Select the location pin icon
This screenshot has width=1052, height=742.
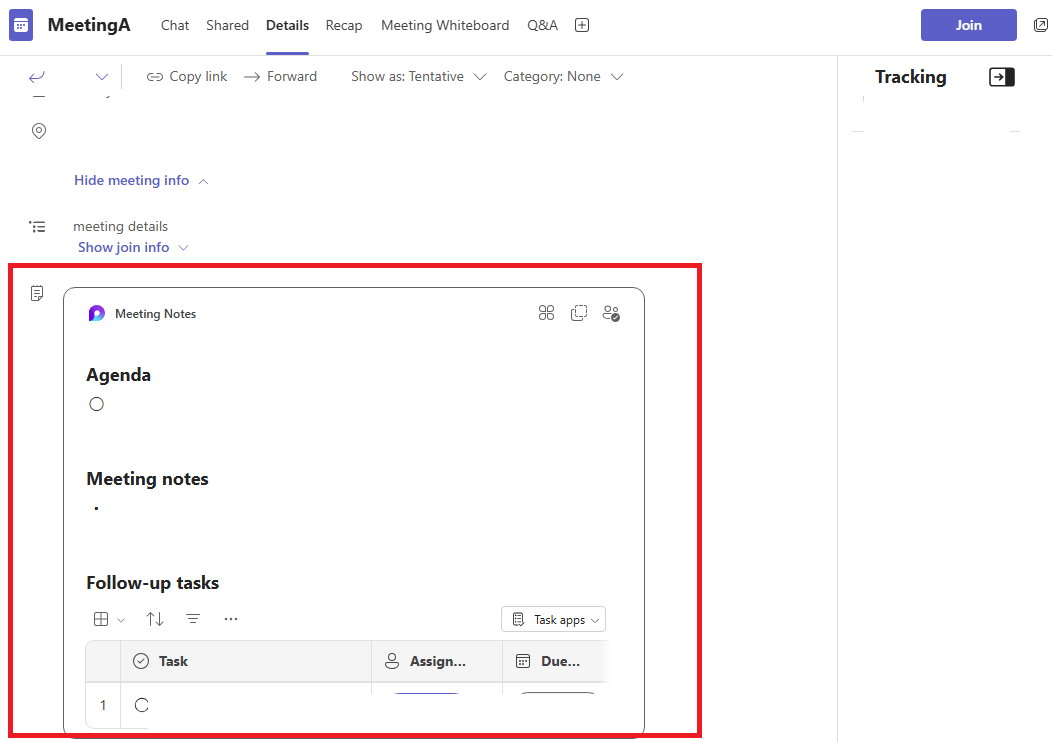(38, 131)
